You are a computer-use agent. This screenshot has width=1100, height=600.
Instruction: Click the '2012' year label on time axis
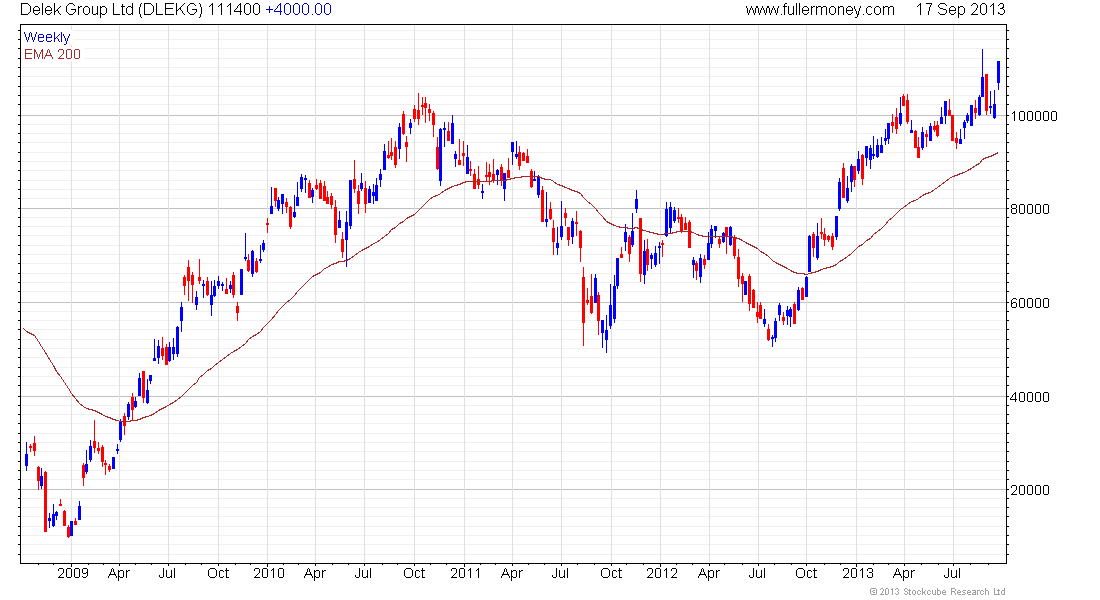(x=662, y=573)
